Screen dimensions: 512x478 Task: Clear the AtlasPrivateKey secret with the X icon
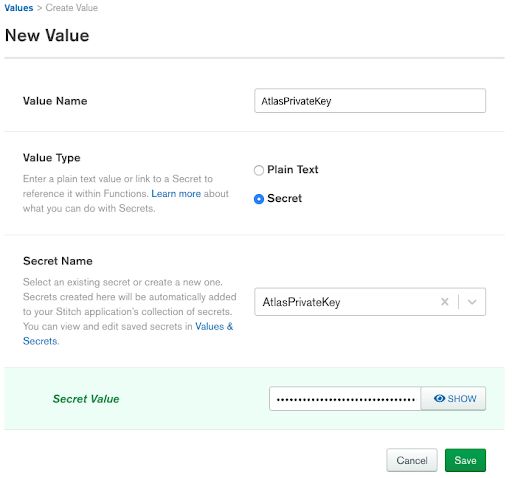445,302
